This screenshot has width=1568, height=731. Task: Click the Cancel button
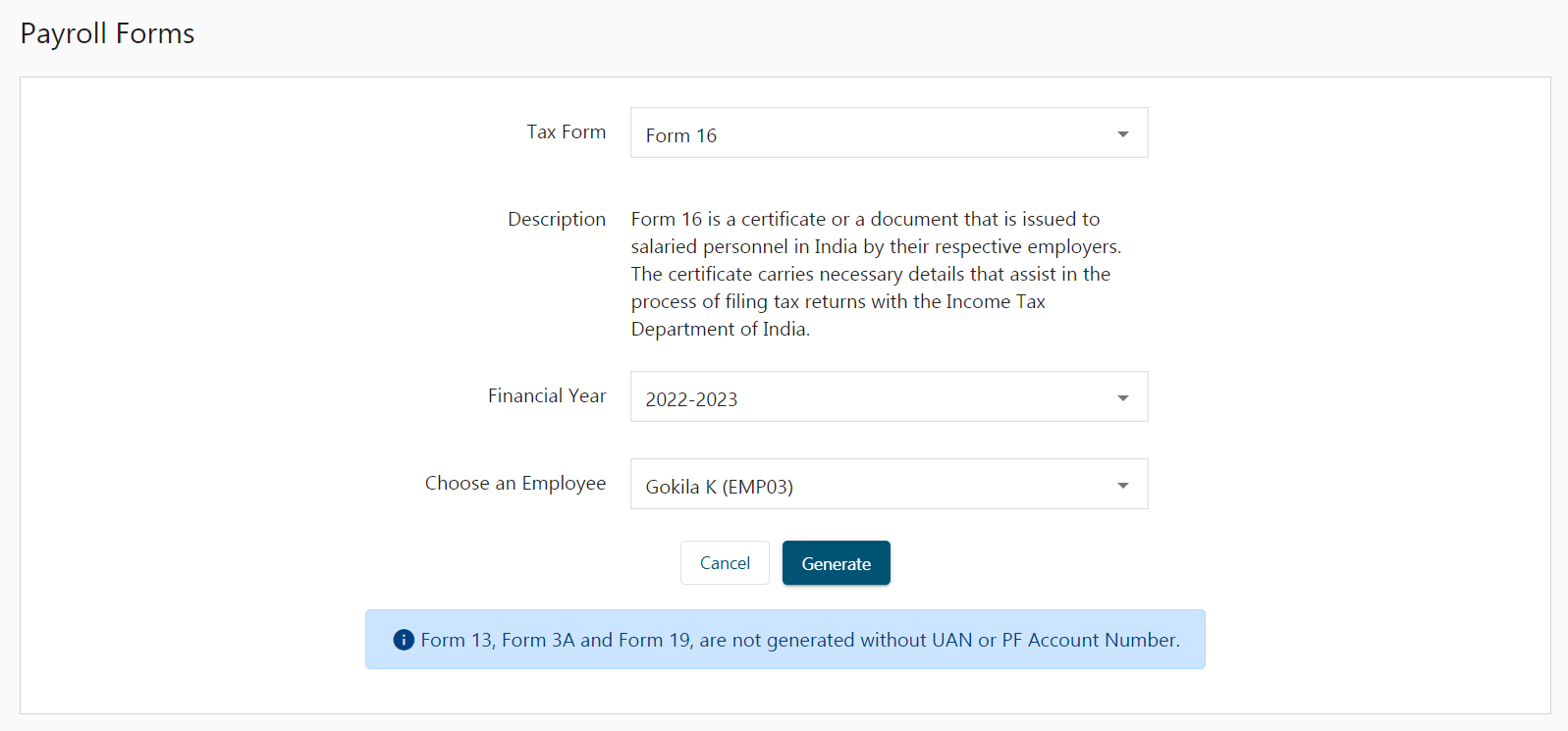pos(725,563)
